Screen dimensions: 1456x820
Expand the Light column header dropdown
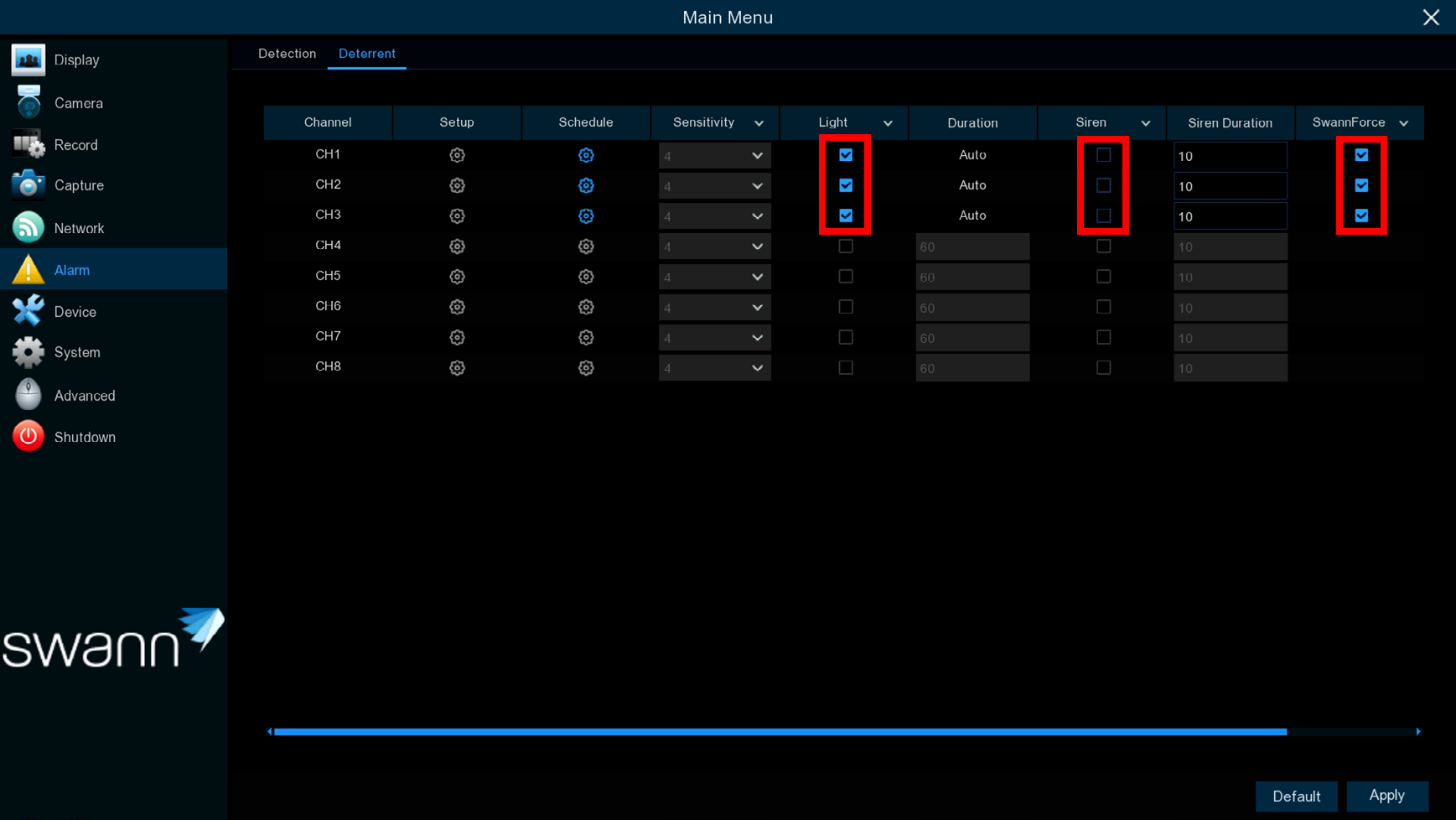click(x=888, y=123)
